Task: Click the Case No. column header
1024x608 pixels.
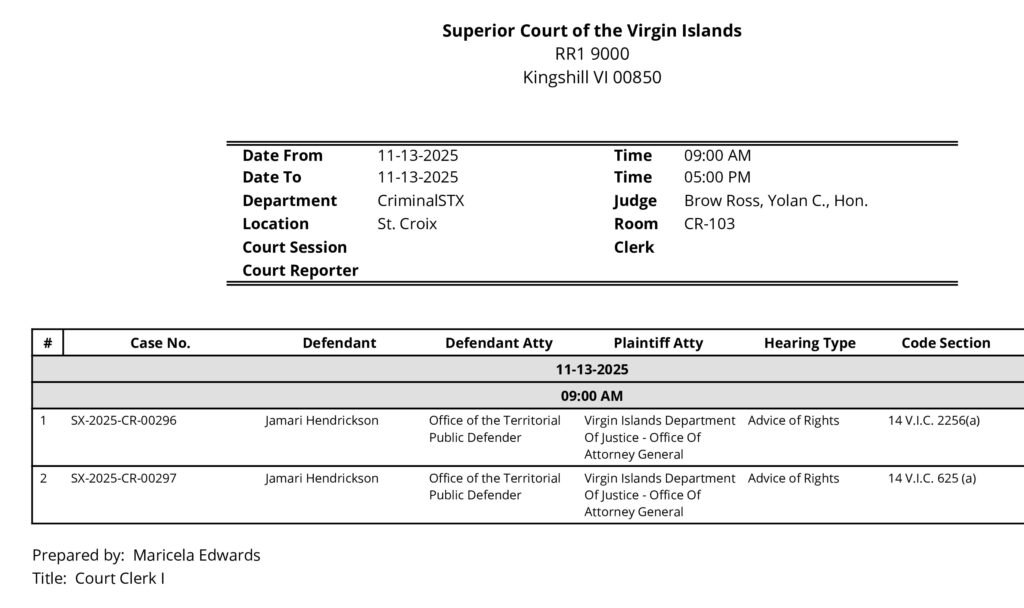Action: [x=160, y=343]
